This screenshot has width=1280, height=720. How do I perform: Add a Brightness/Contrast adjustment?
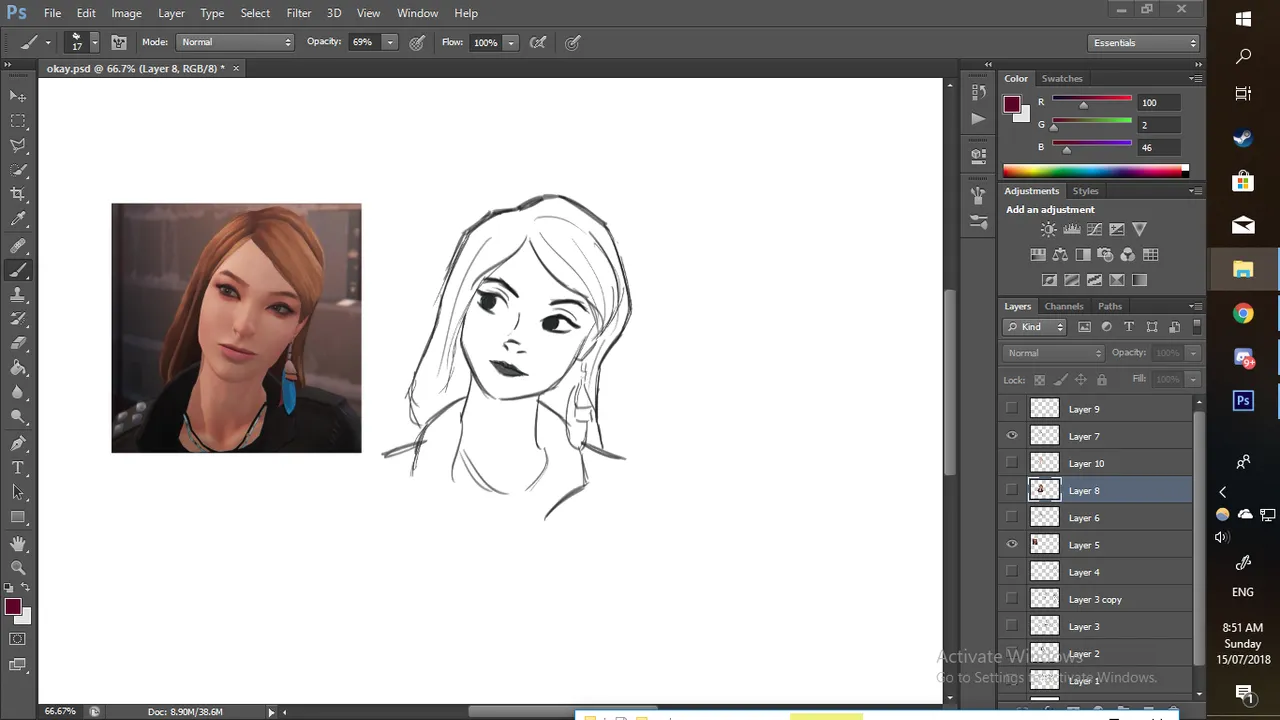[x=1048, y=230]
